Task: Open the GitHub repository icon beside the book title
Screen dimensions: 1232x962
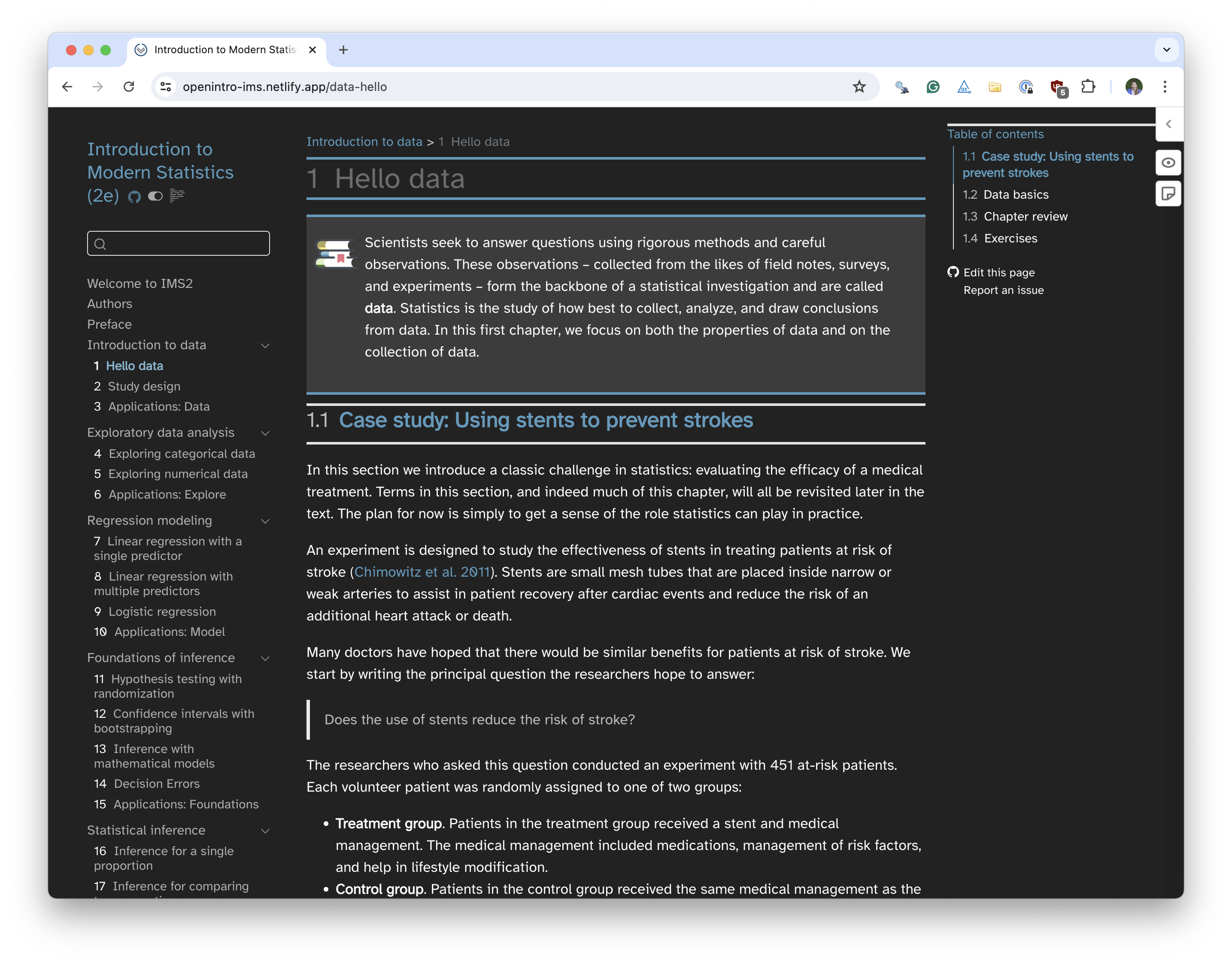Action: click(134, 197)
